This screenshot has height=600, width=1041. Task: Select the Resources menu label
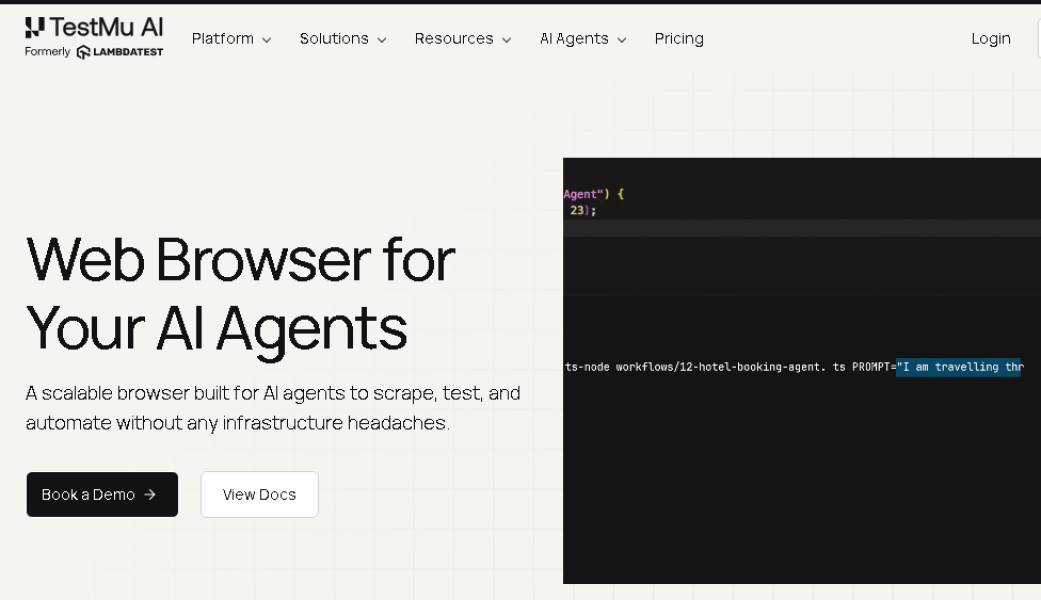(x=454, y=39)
